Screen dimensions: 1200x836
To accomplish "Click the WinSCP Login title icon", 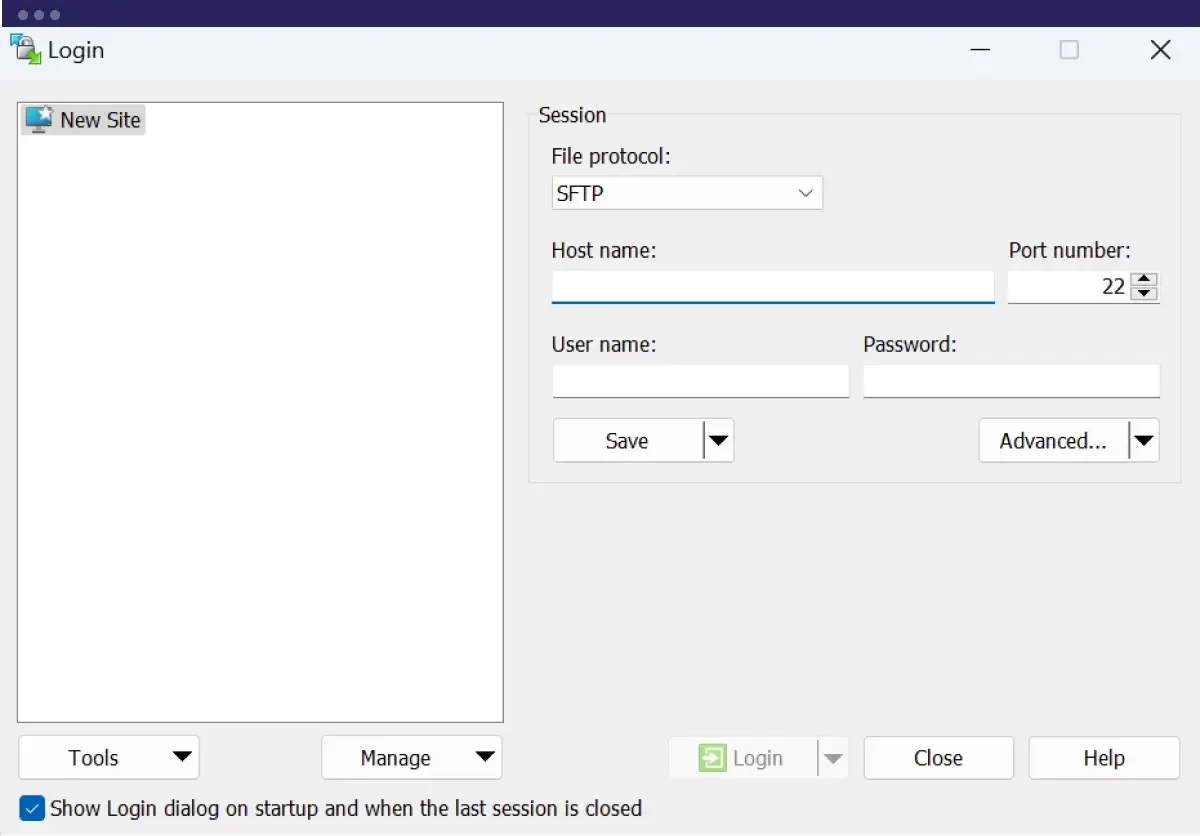I will pyautogui.click(x=25, y=49).
